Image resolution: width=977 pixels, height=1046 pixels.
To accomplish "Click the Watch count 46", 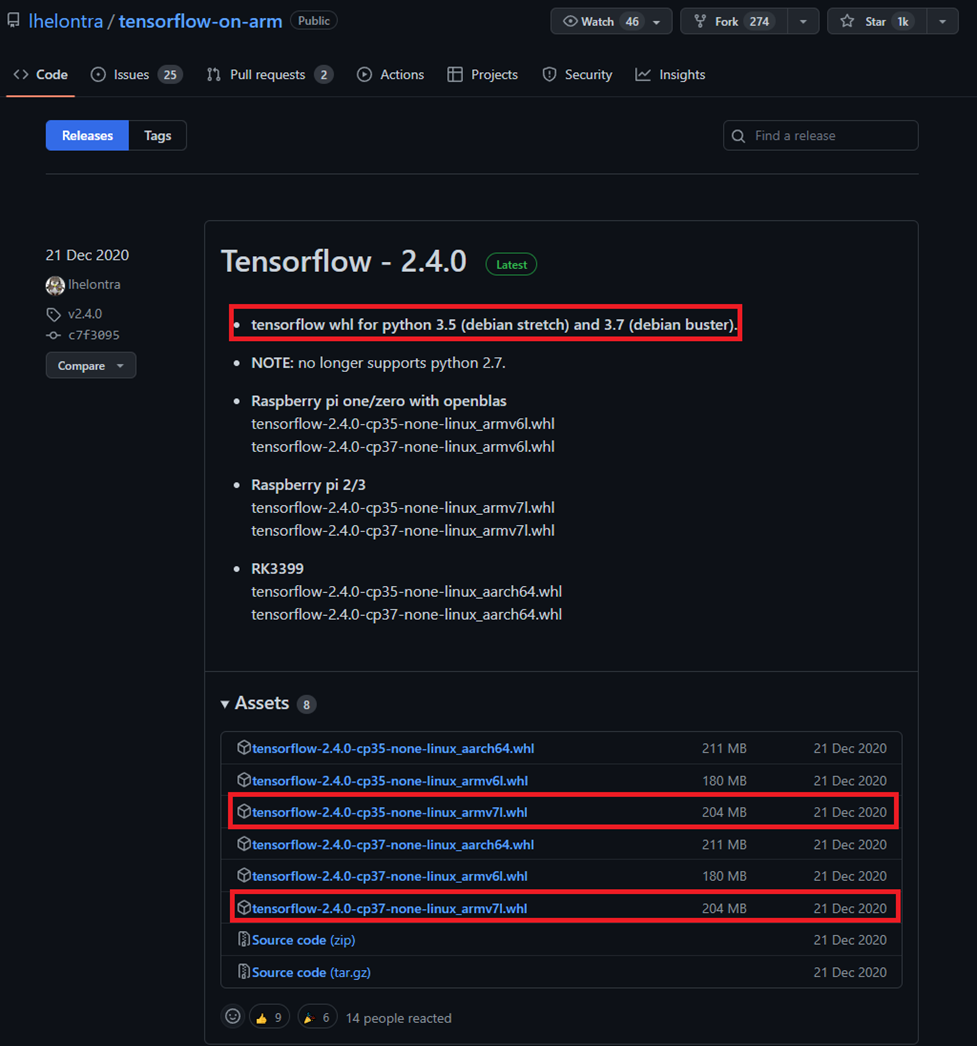I will point(632,21).
